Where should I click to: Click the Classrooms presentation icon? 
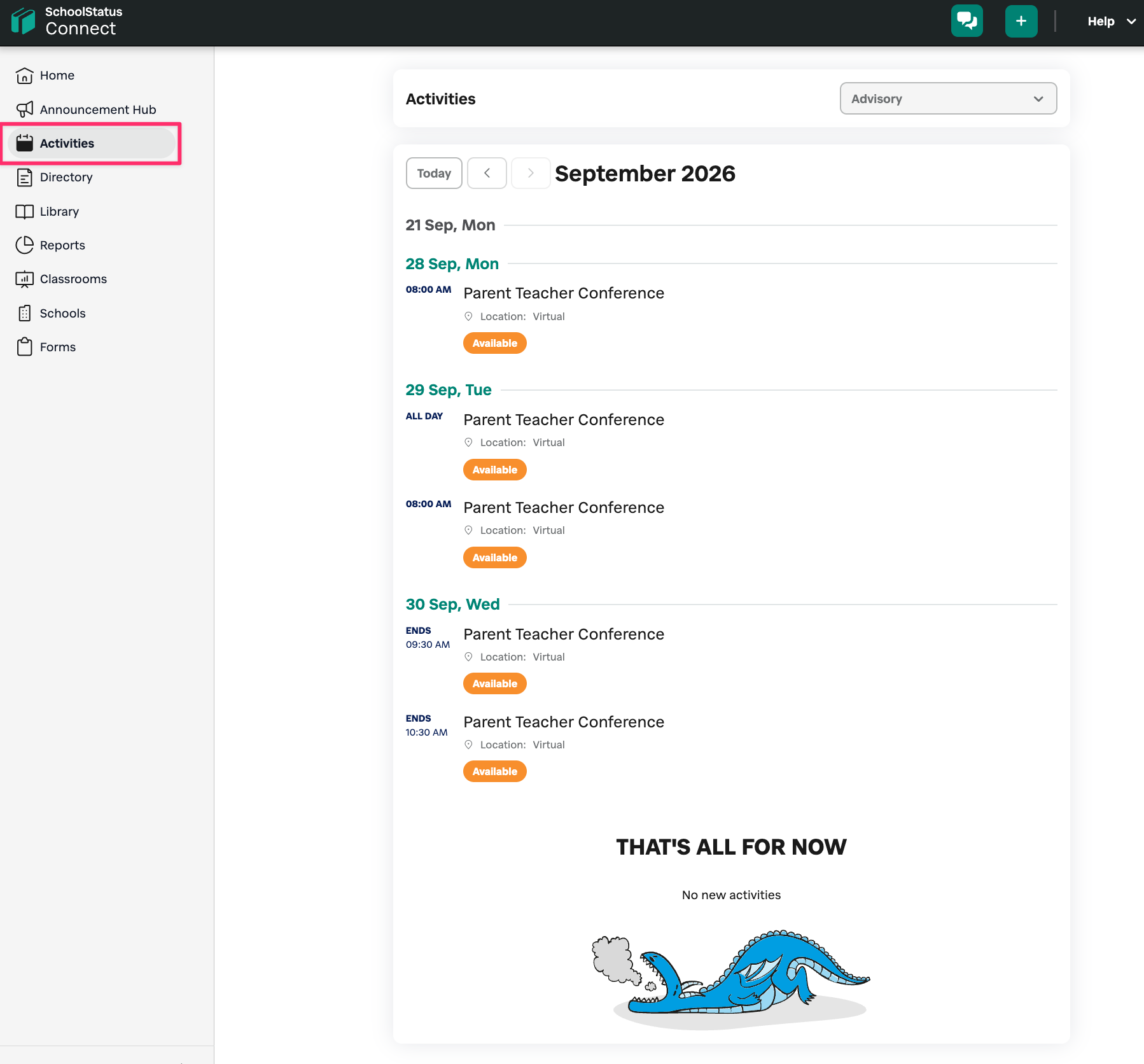click(x=24, y=279)
